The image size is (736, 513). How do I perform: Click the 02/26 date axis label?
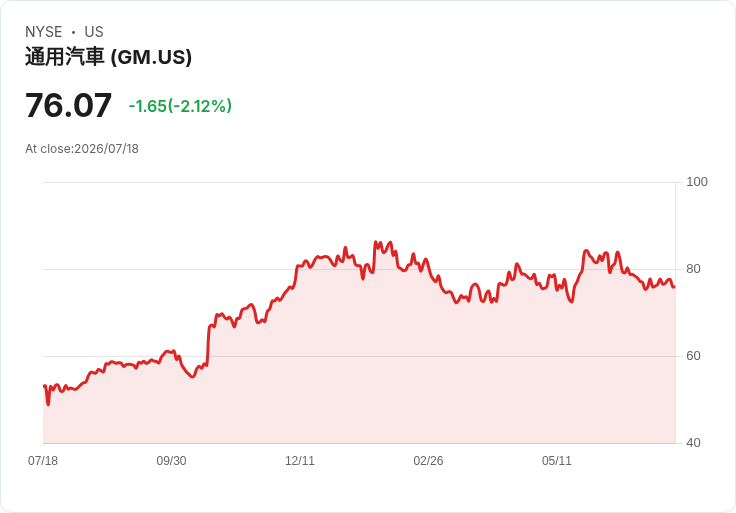pos(428,461)
